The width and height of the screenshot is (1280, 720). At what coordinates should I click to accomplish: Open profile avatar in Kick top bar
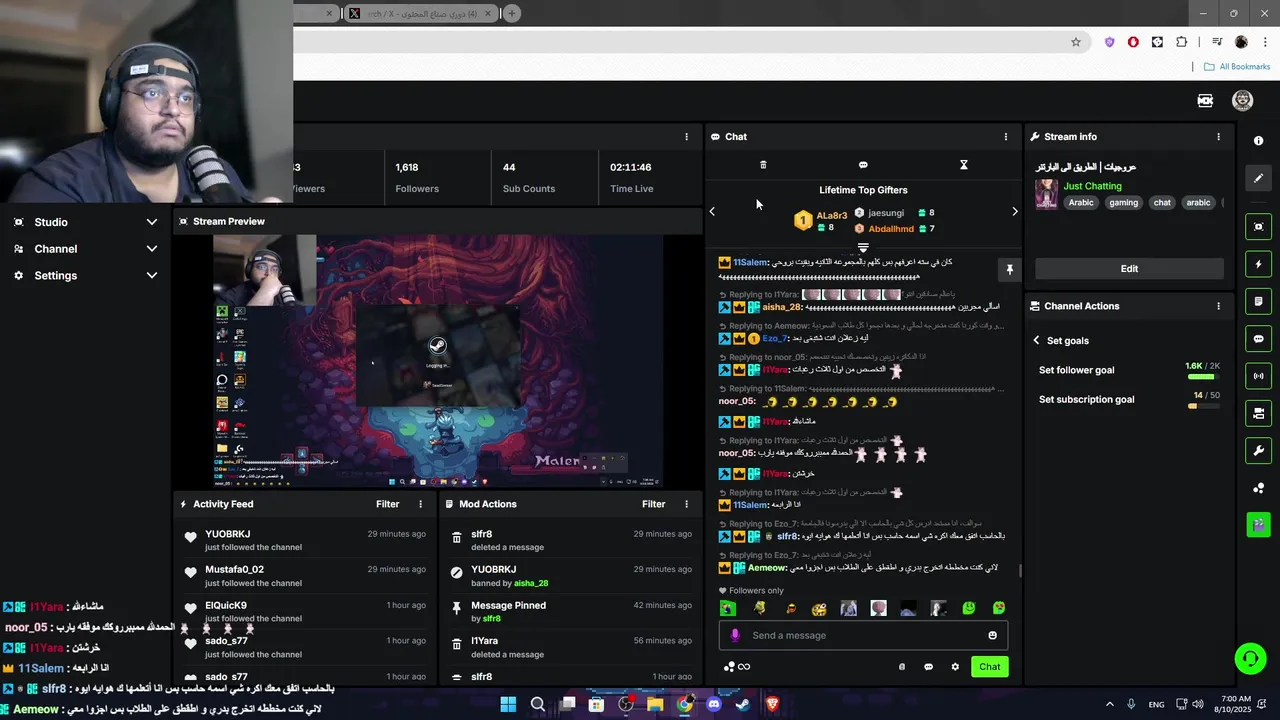click(x=1242, y=100)
